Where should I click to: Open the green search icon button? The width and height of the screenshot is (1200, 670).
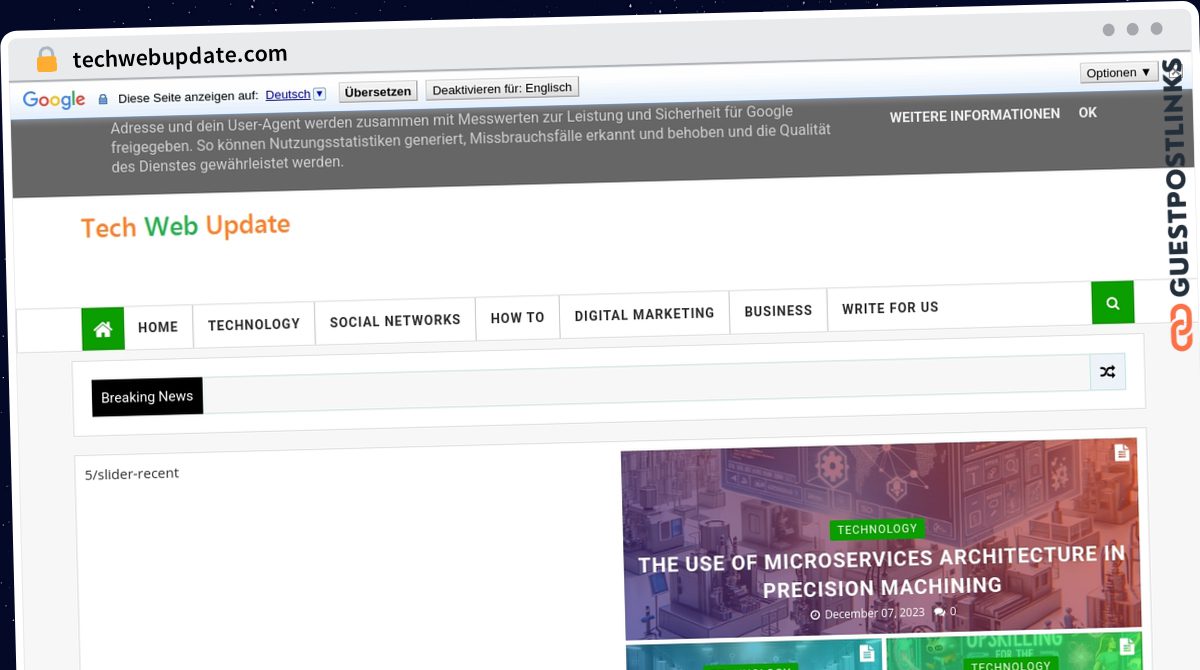coord(1113,303)
